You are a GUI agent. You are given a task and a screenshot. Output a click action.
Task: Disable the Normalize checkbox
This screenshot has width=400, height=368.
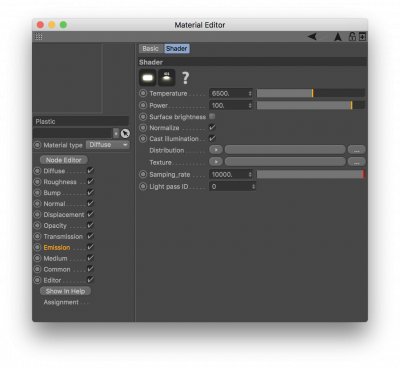(212, 127)
